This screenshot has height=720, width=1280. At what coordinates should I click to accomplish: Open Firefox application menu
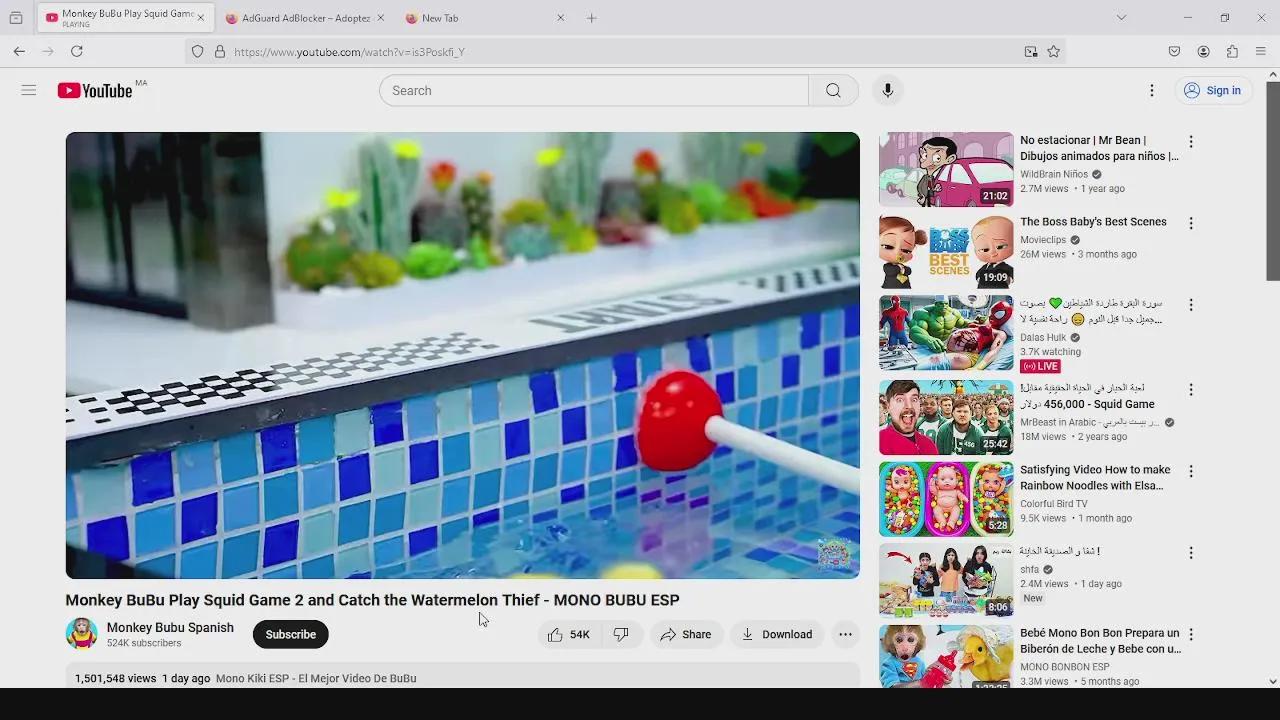click(1260, 51)
